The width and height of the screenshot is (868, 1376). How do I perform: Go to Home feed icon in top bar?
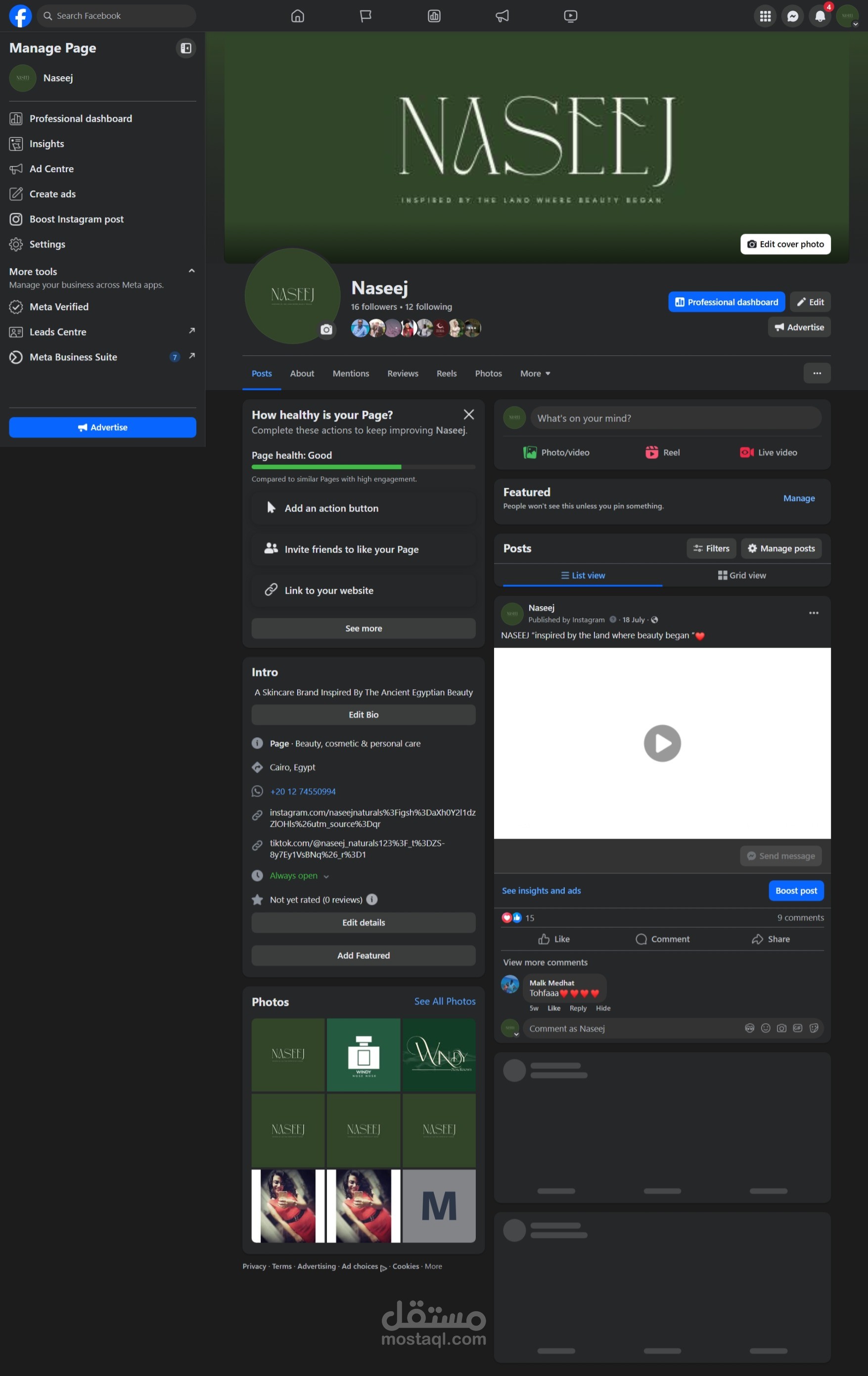tap(298, 16)
